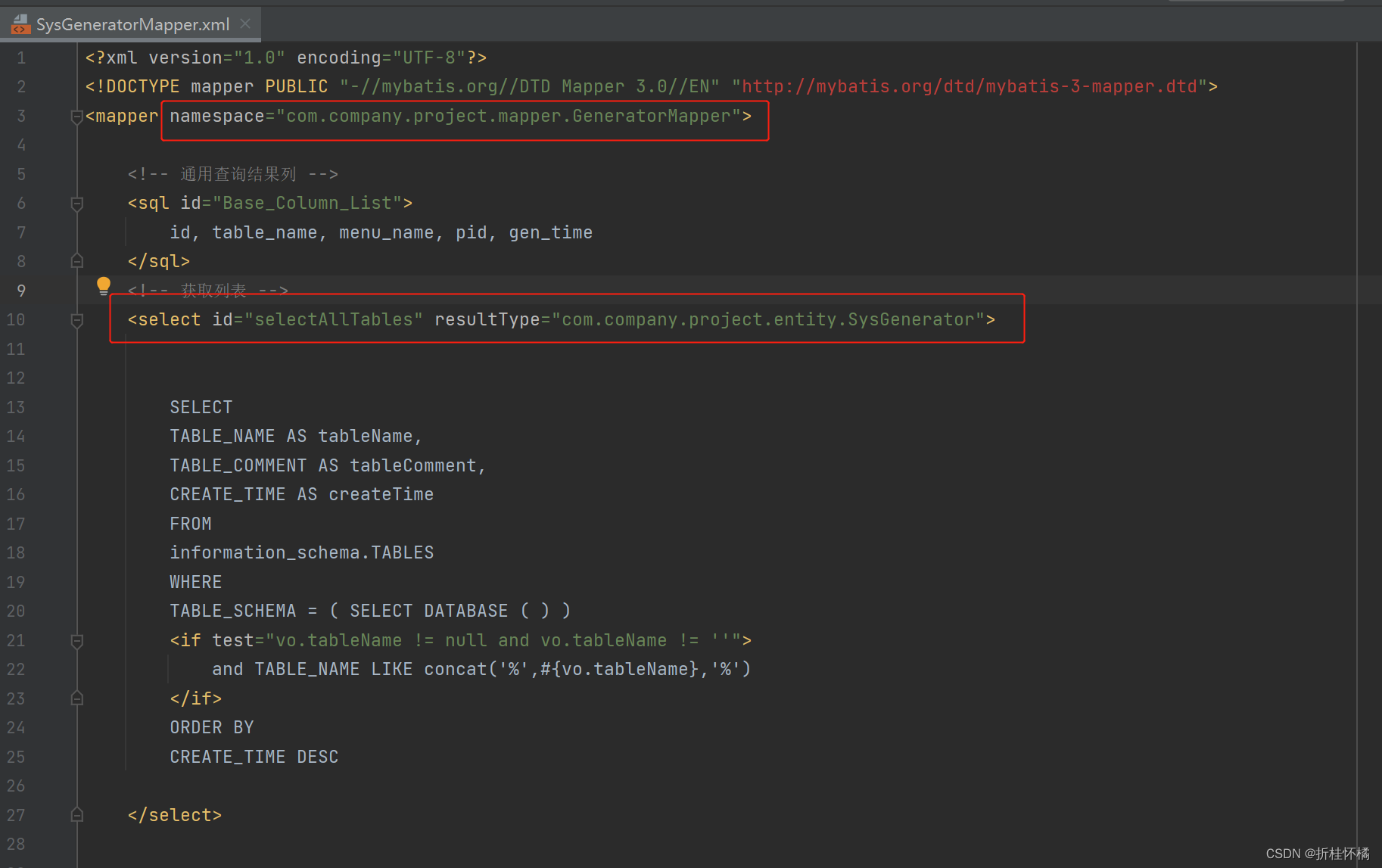Click the 通用查询结果列 comment
Screen dimensions: 1382x868
(x=232, y=174)
